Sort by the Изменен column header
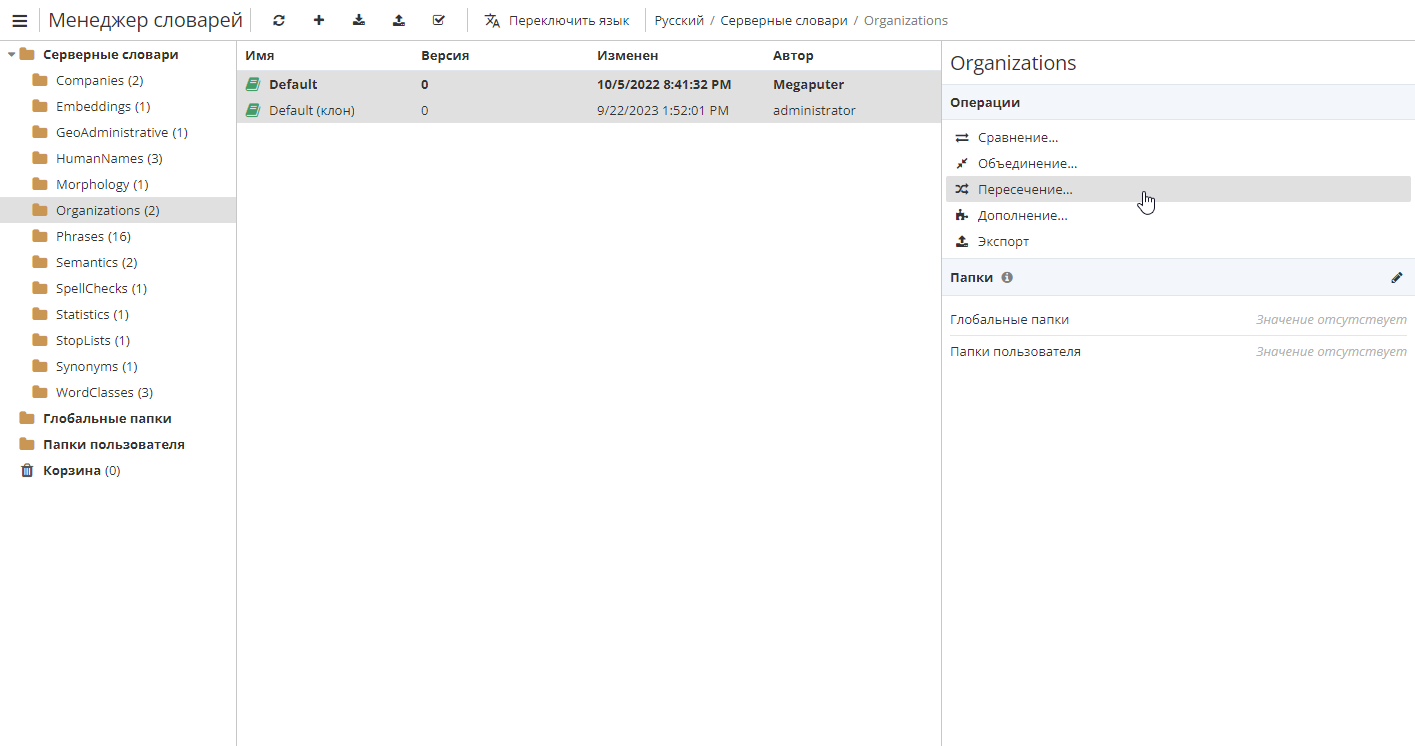 tap(628, 56)
